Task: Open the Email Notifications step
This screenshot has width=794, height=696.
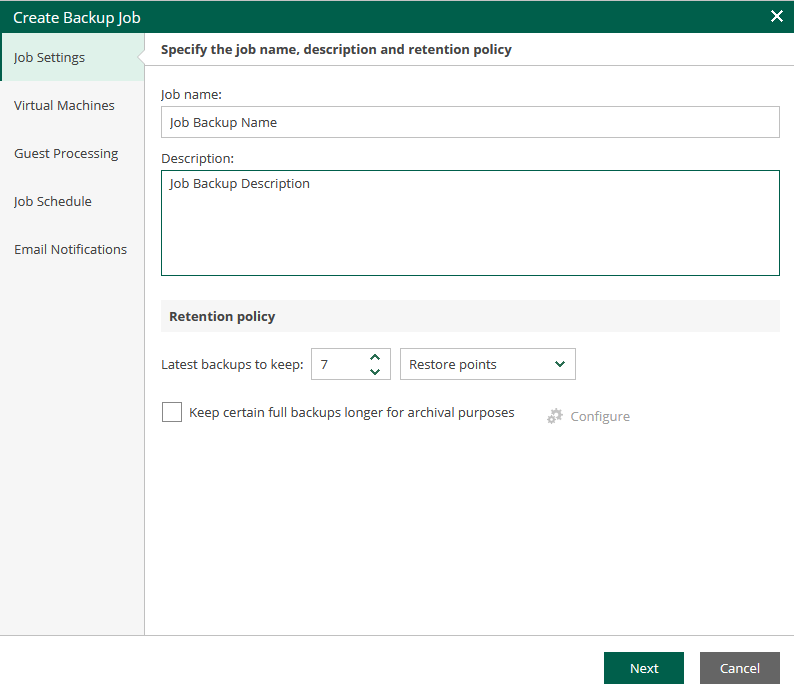Action: [x=70, y=249]
